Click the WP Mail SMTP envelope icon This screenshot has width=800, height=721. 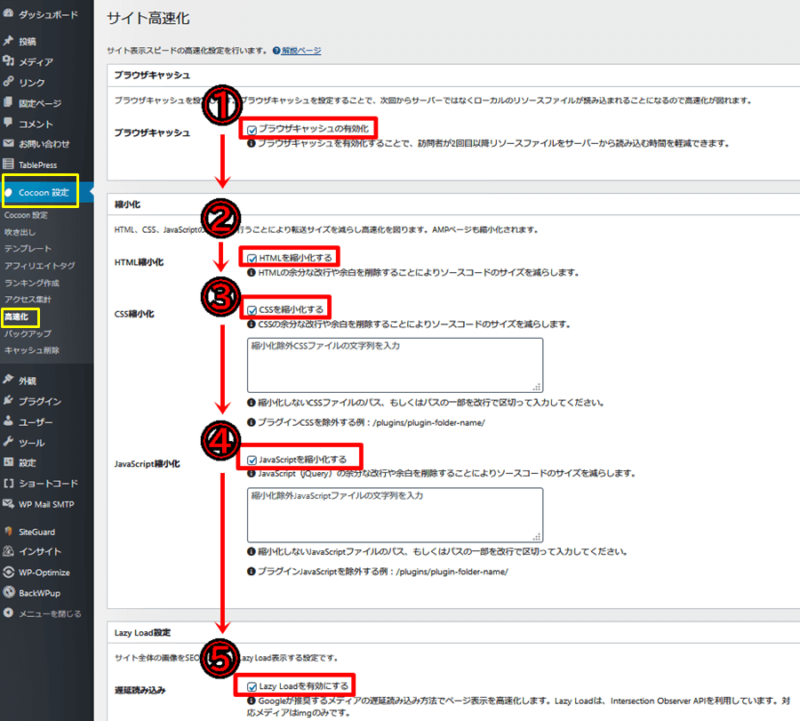click(x=8, y=504)
